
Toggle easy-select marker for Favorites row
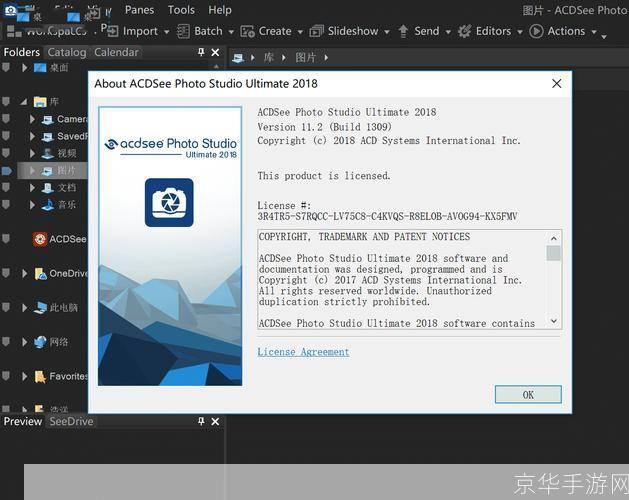point(6,376)
